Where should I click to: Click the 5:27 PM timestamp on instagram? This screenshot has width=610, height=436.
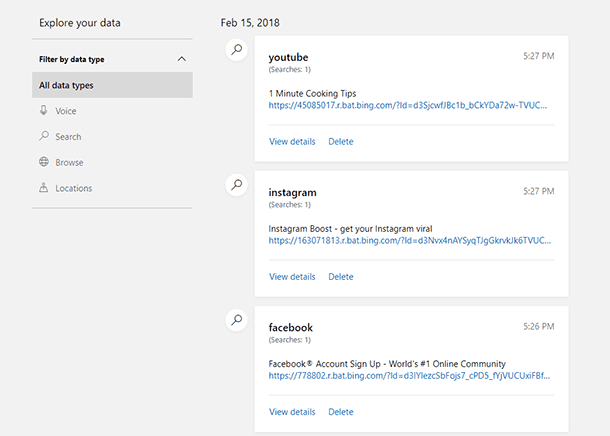click(539, 191)
